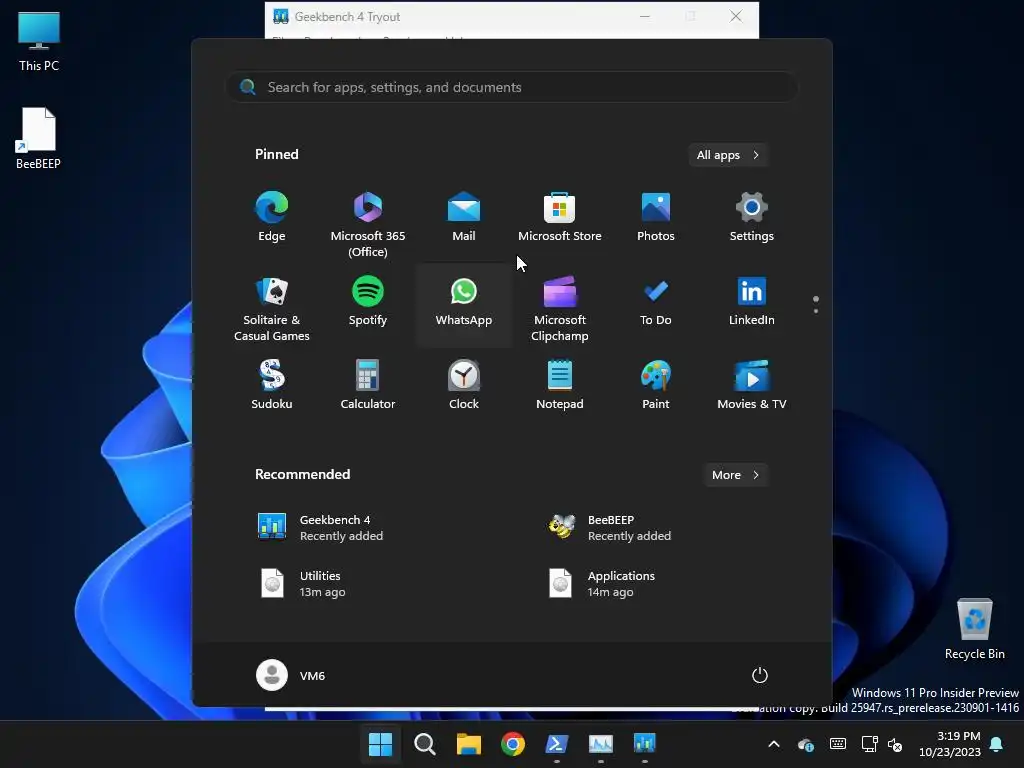Image resolution: width=1024 pixels, height=768 pixels.
Task: Open the notification bell
Action: point(997,744)
